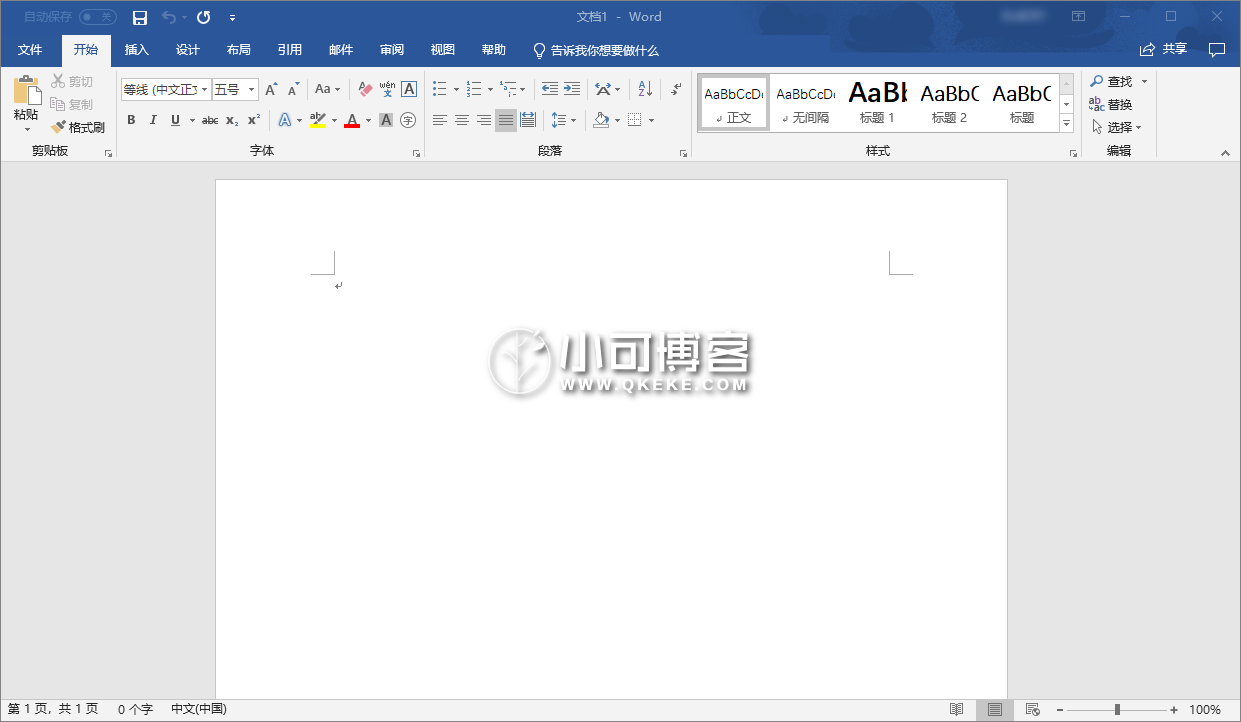
Task: Click the 告诉我你想要做什么 search box
Action: point(596,50)
